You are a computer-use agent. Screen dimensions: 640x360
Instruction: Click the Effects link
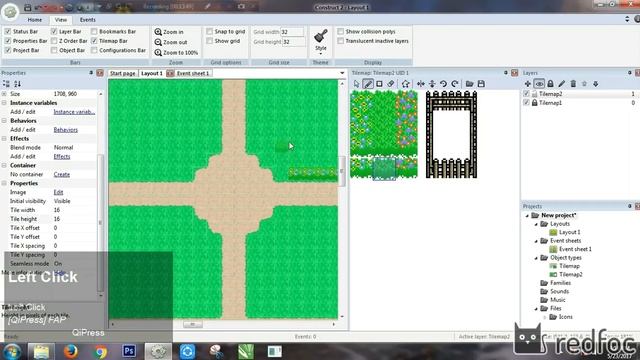coord(62,157)
